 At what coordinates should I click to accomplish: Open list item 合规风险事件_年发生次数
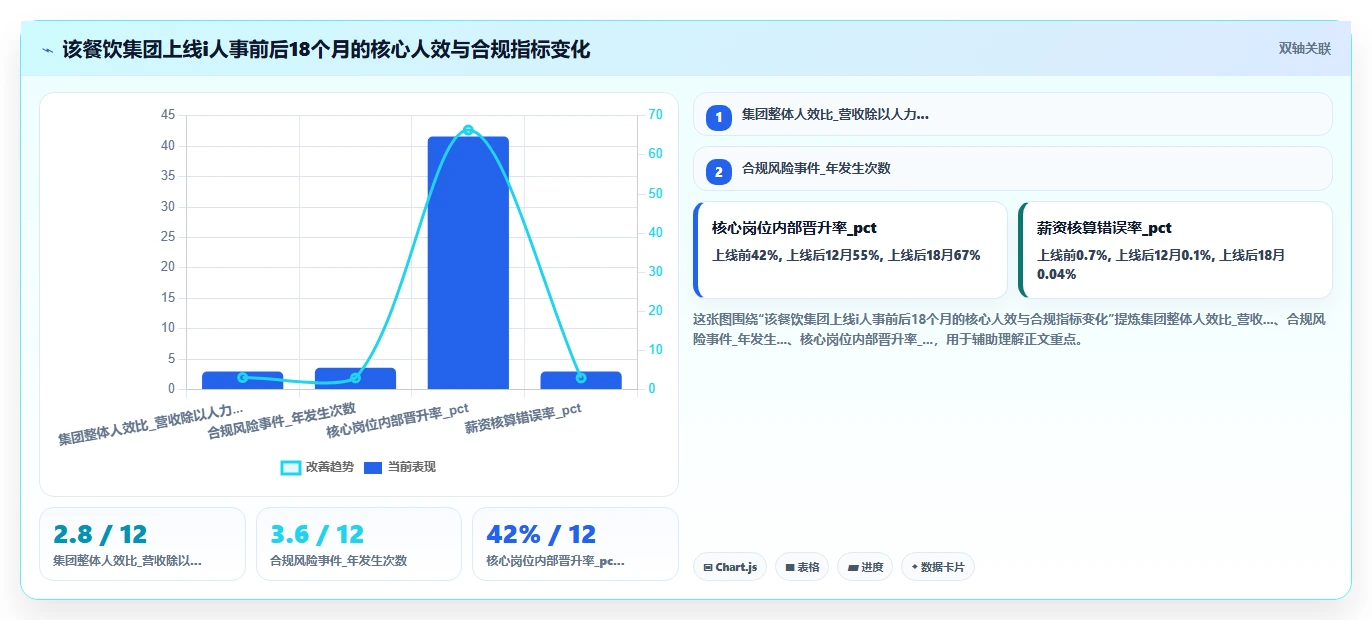point(1012,169)
